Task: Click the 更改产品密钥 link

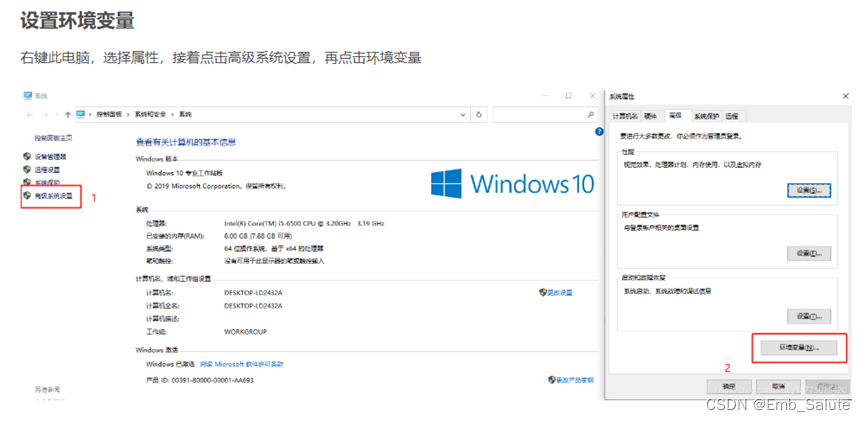Action: (x=574, y=380)
